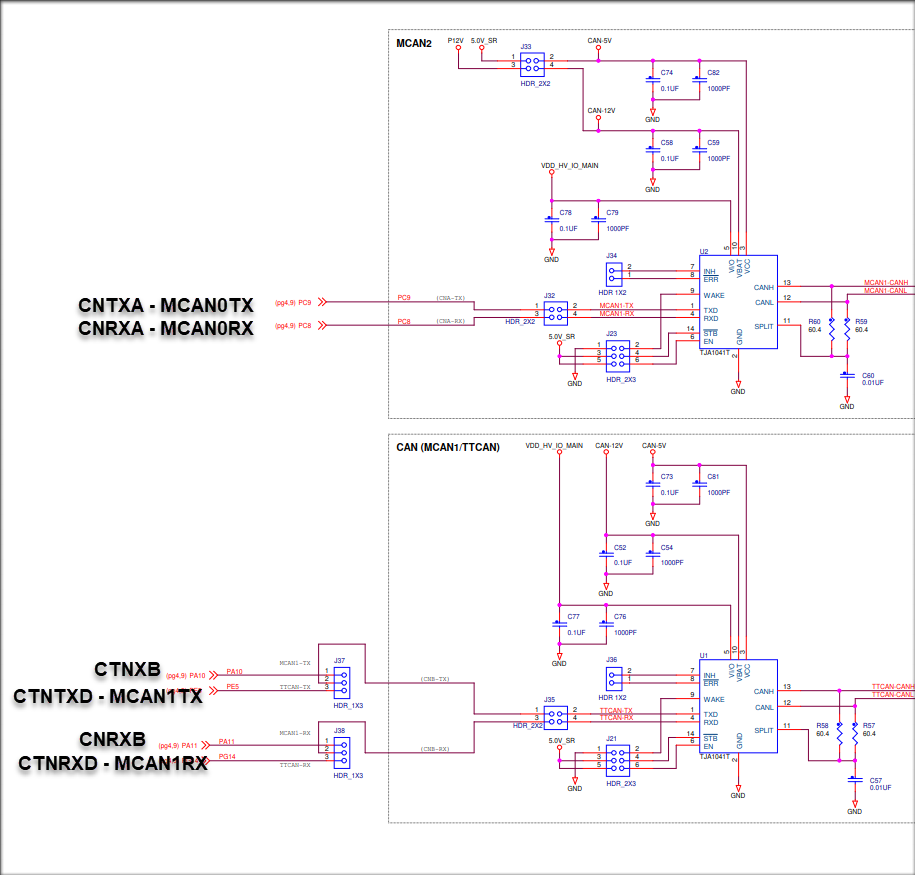Image resolution: width=915 pixels, height=875 pixels.
Task: Click the red TTCAN-TX label beside J35
Action: coord(616,710)
